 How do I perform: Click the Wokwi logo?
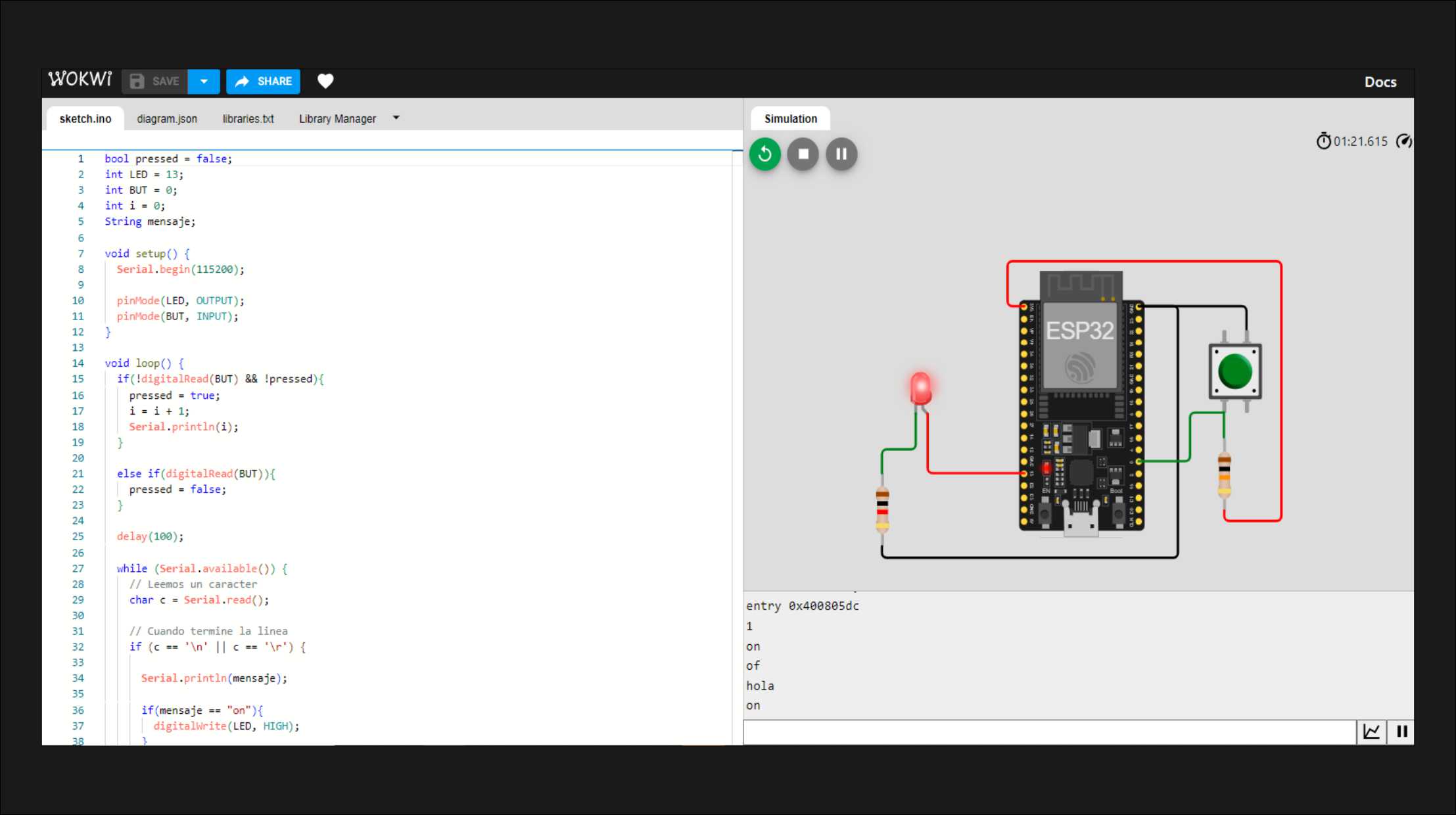[80, 80]
